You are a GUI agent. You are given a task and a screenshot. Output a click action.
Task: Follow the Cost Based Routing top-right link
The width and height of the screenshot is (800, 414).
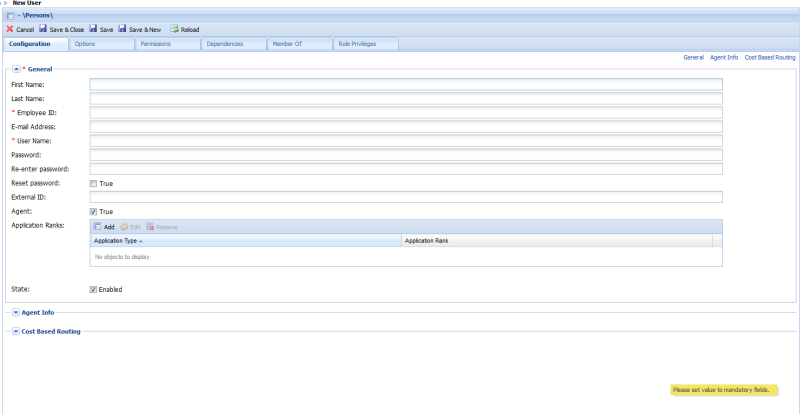click(770, 58)
